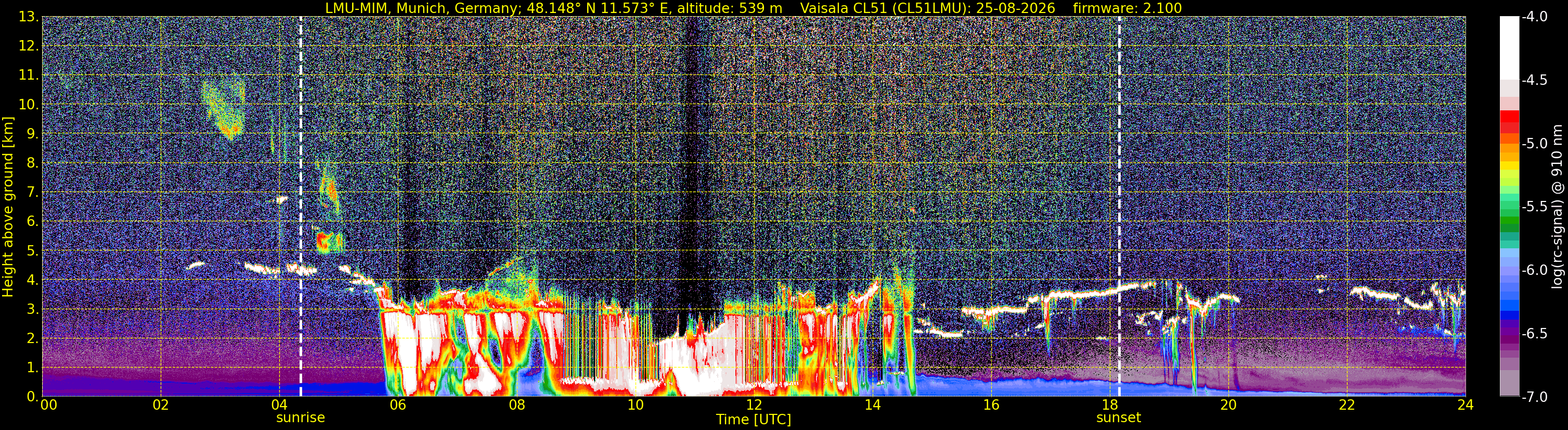
Task: Click the "-7.0" colorbar tick label
Action: click(x=1535, y=397)
